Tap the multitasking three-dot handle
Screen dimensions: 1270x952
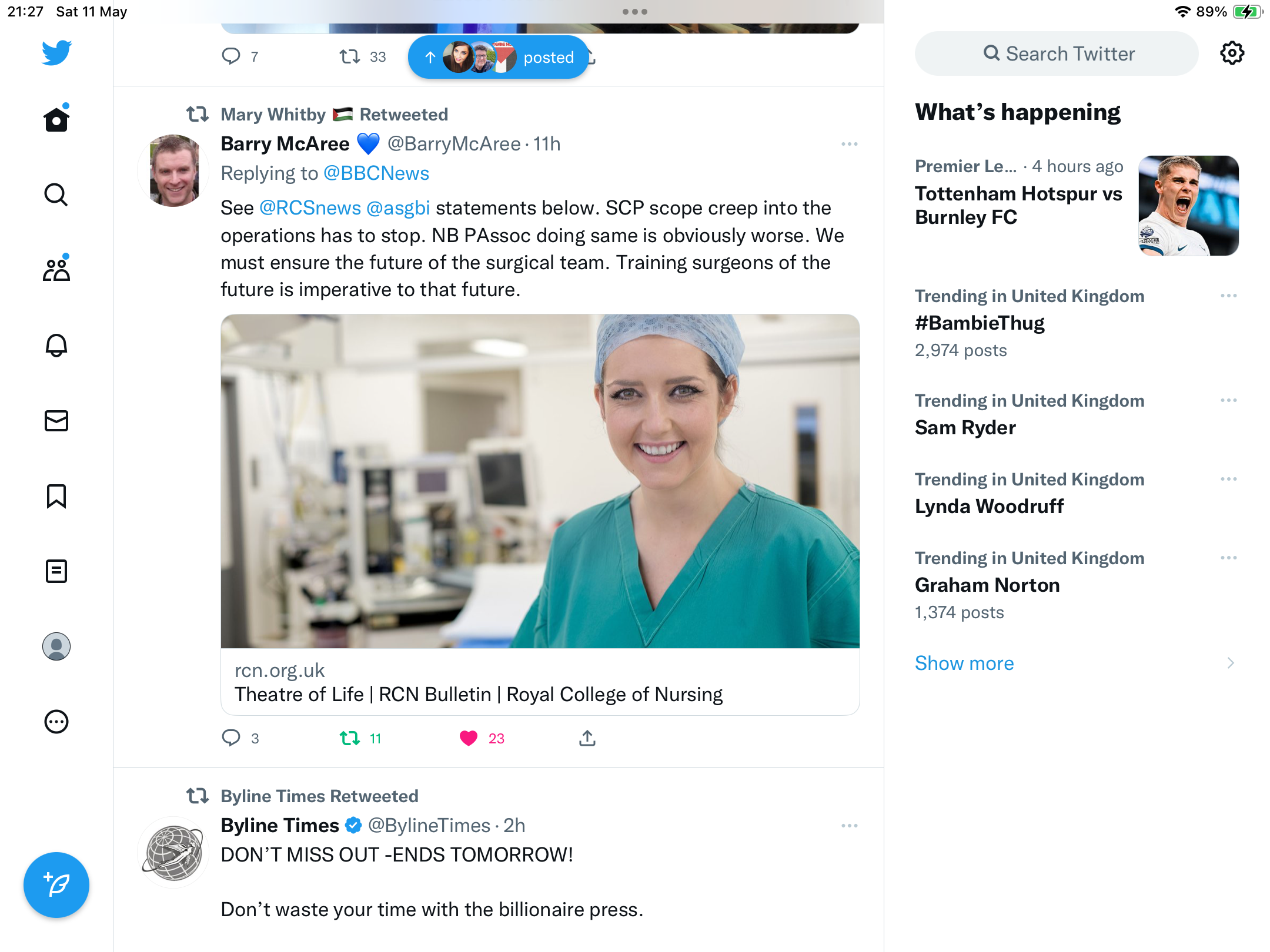tap(635, 12)
